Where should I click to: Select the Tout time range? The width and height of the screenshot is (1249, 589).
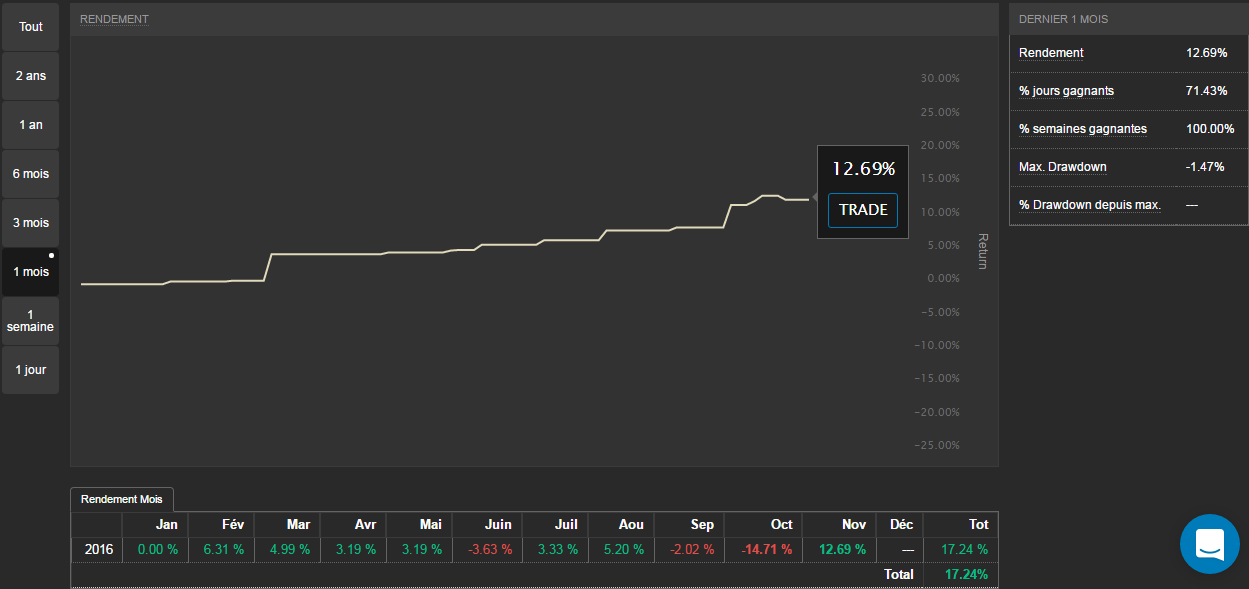click(31, 27)
